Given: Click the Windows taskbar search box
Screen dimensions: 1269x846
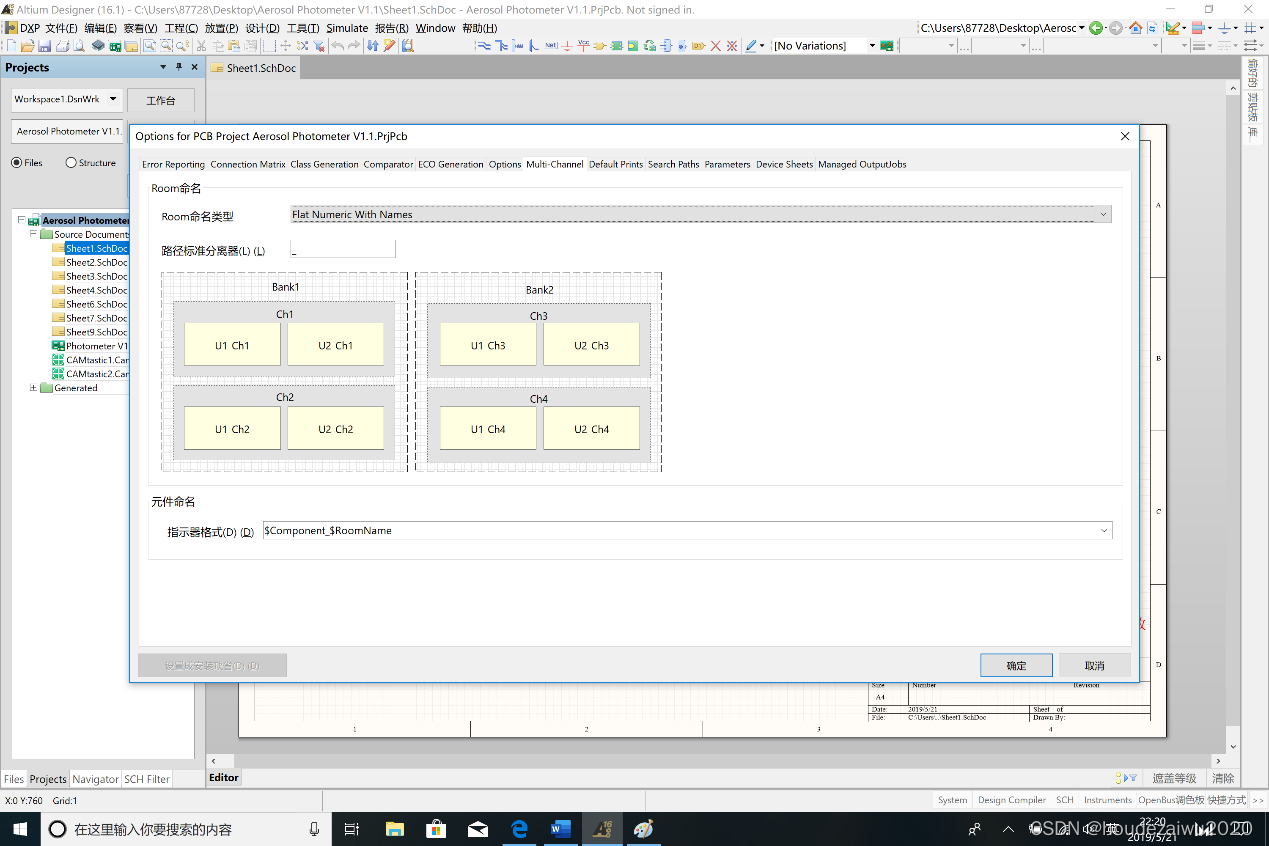Looking at the screenshot, I should click(x=187, y=829).
